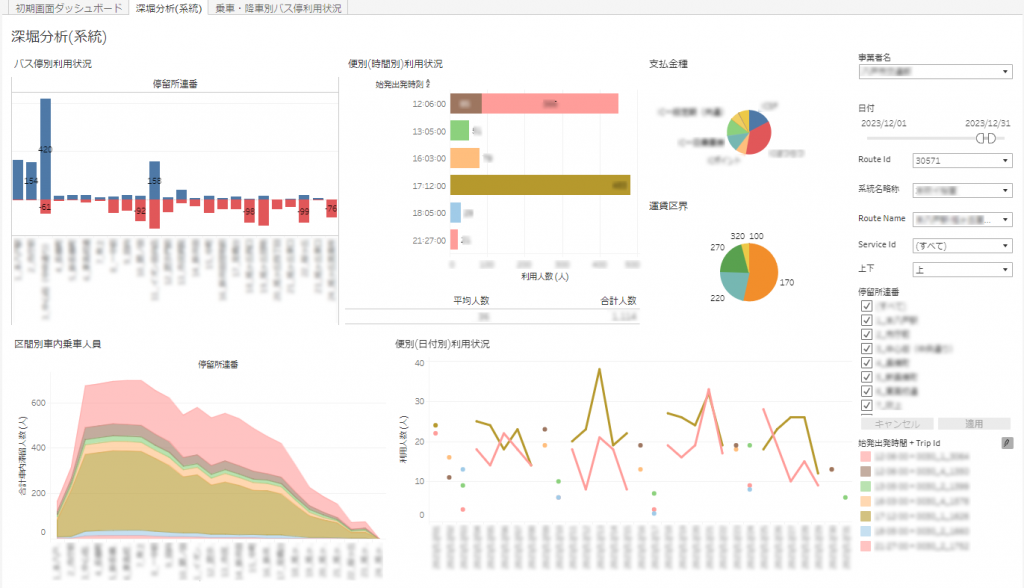Uncheck the 停留所連番 checkbox starting with 5_
Viewport: 1024px width, 588px height.
(867, 377)
